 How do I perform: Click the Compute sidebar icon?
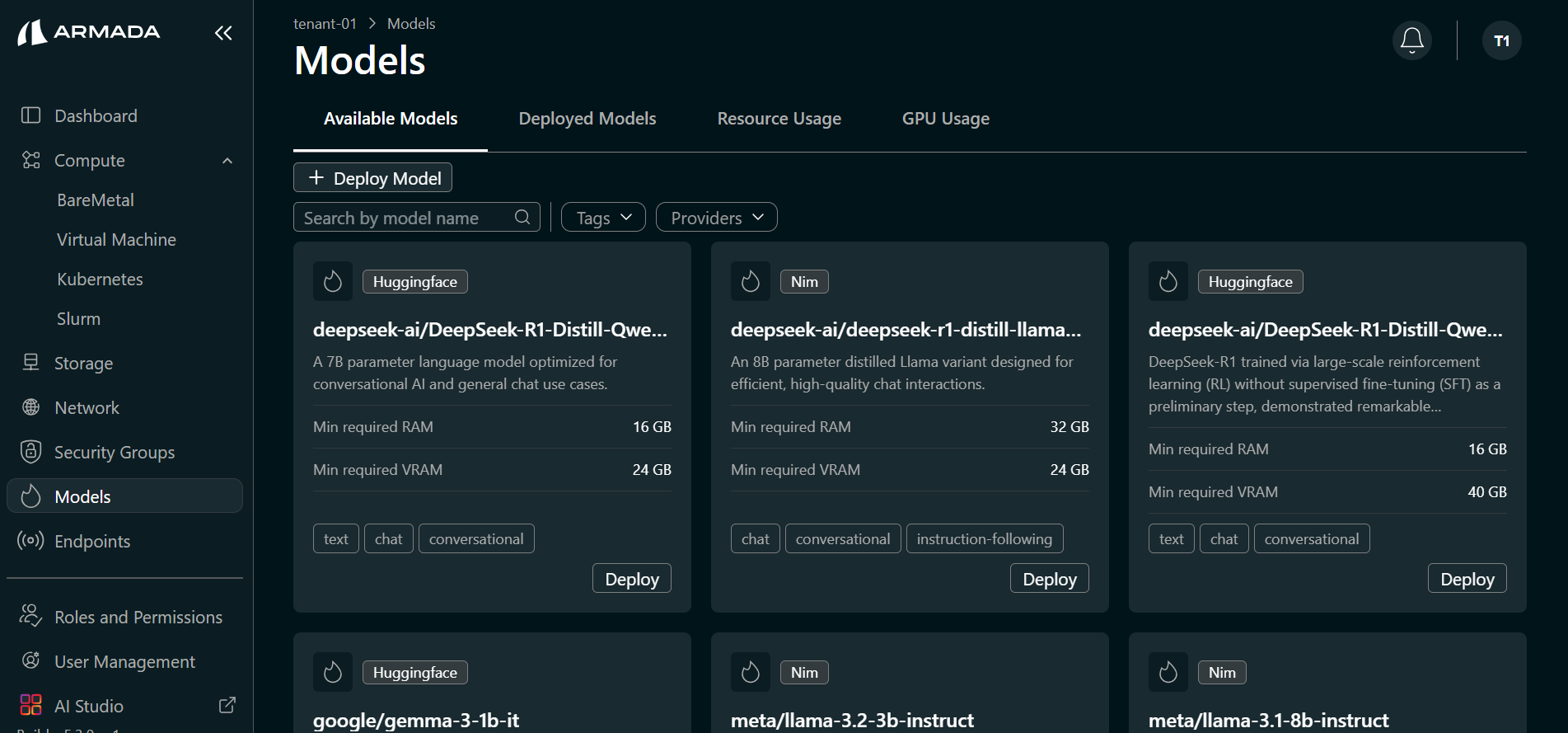point(30,160)
